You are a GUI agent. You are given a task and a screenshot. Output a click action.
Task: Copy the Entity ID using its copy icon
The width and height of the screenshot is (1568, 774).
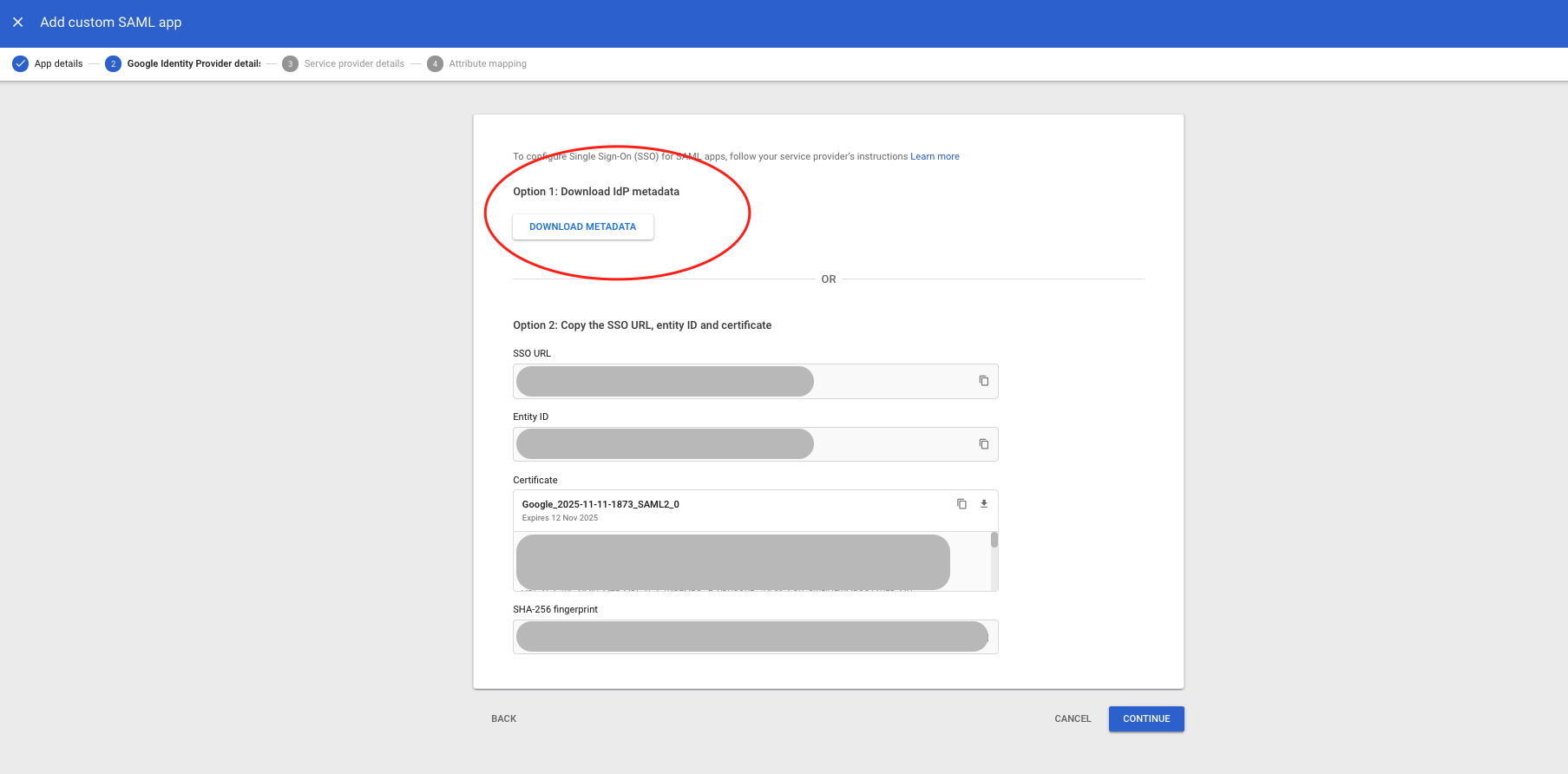(x=983, y=444)
